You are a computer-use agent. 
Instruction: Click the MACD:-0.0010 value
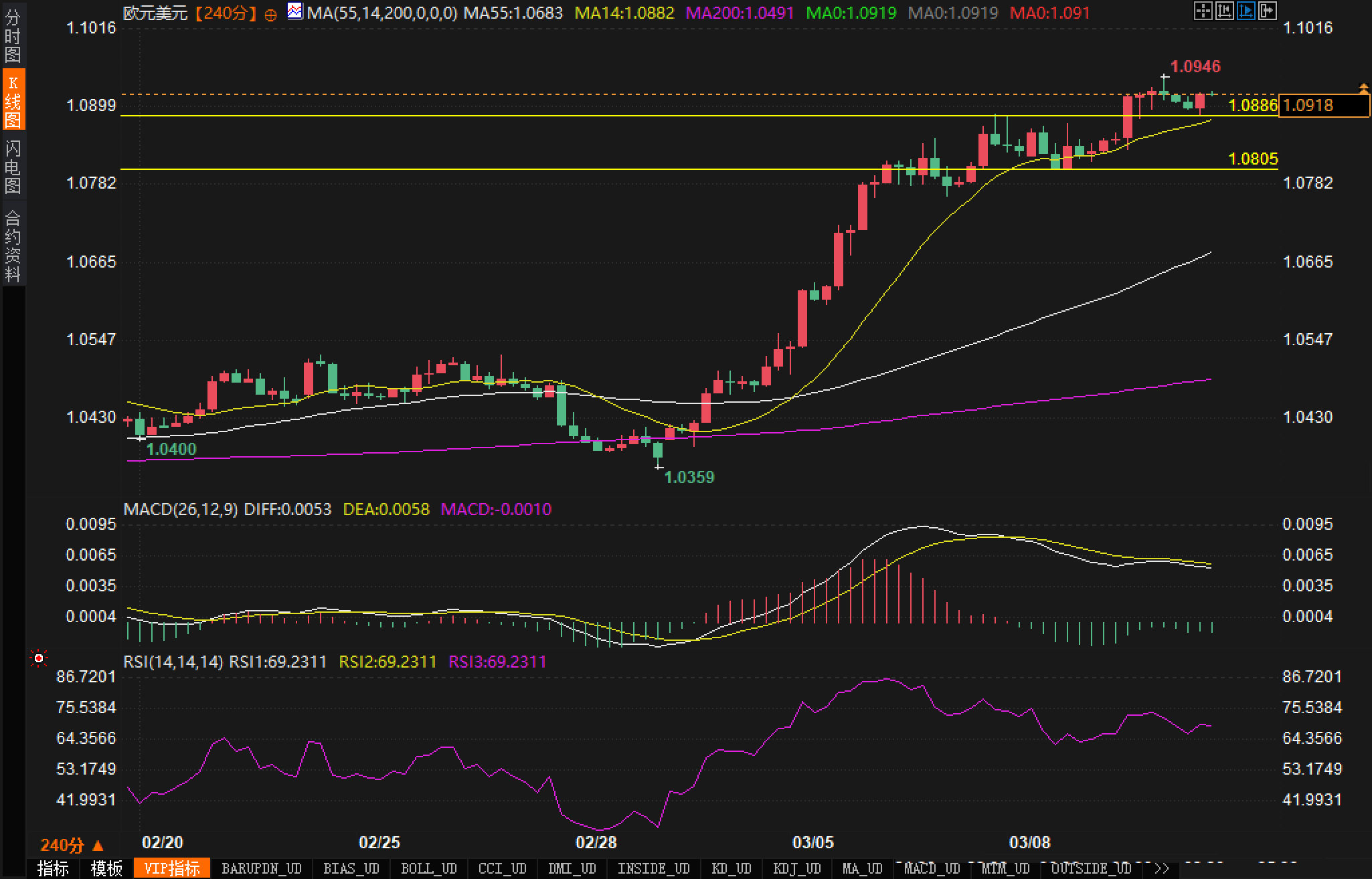click(x=496, y=509)
